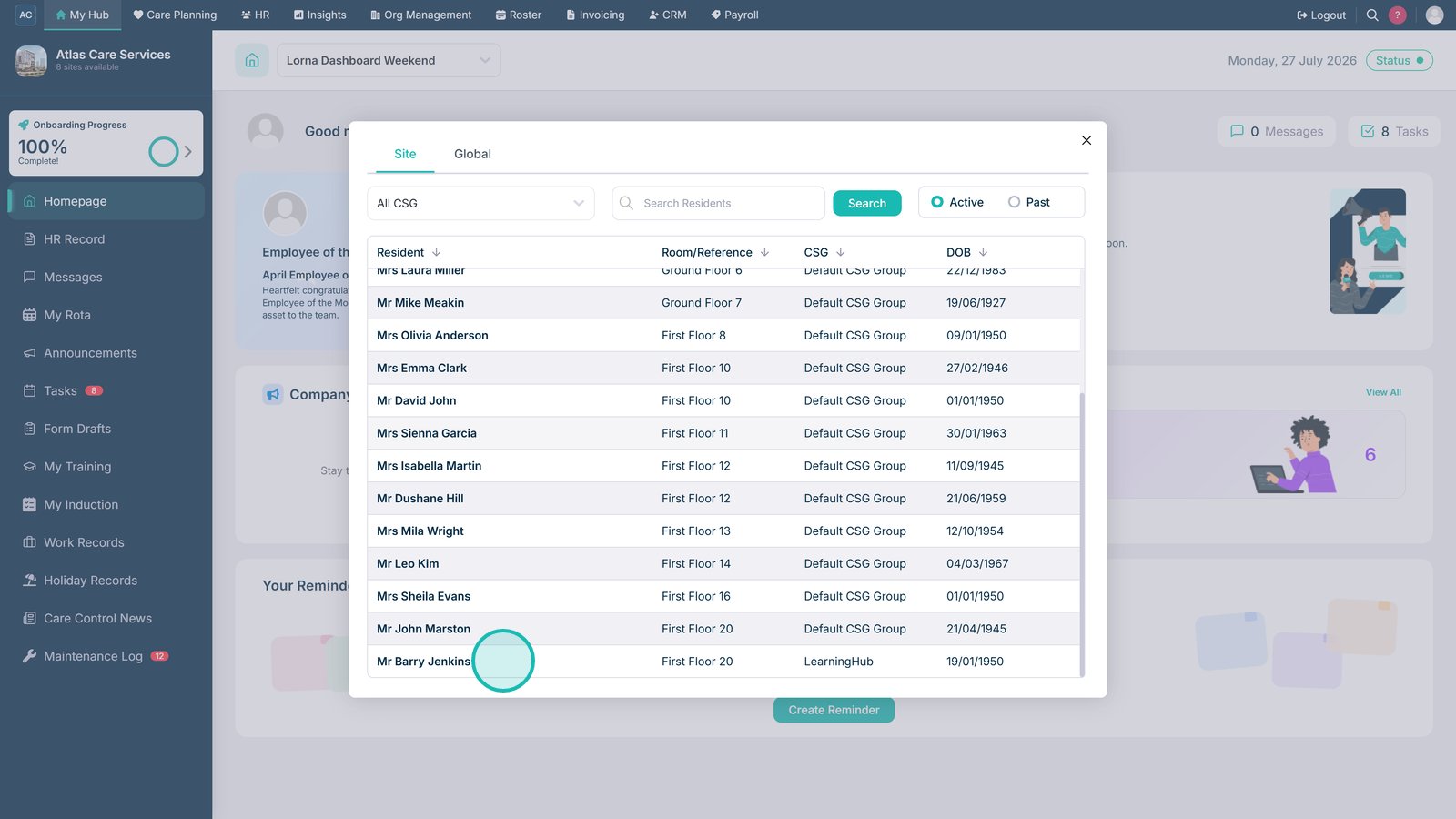Screen dimensions: 1456x819
Task: Open the user avatar in top bar
Action: pyautogui.click(x=1434, y=15)
